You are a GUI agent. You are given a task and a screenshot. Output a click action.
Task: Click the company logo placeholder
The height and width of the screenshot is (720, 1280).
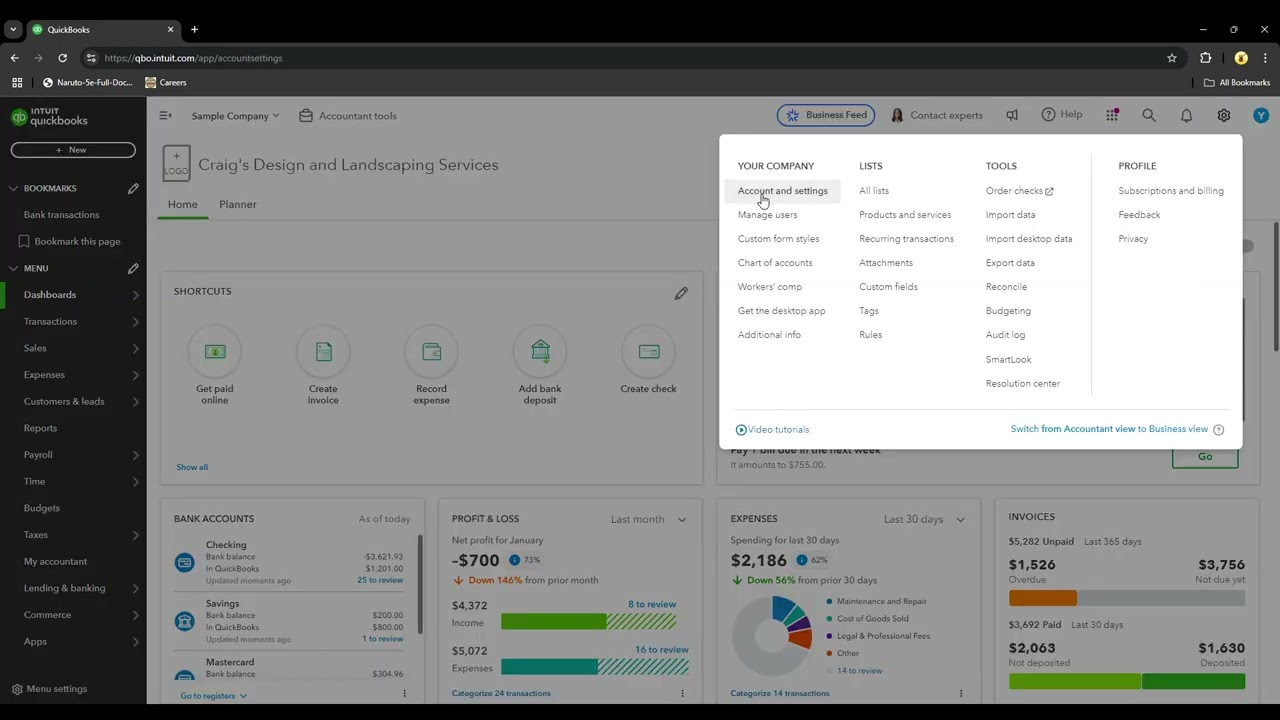pyautogui.click(x=176, y=163)
